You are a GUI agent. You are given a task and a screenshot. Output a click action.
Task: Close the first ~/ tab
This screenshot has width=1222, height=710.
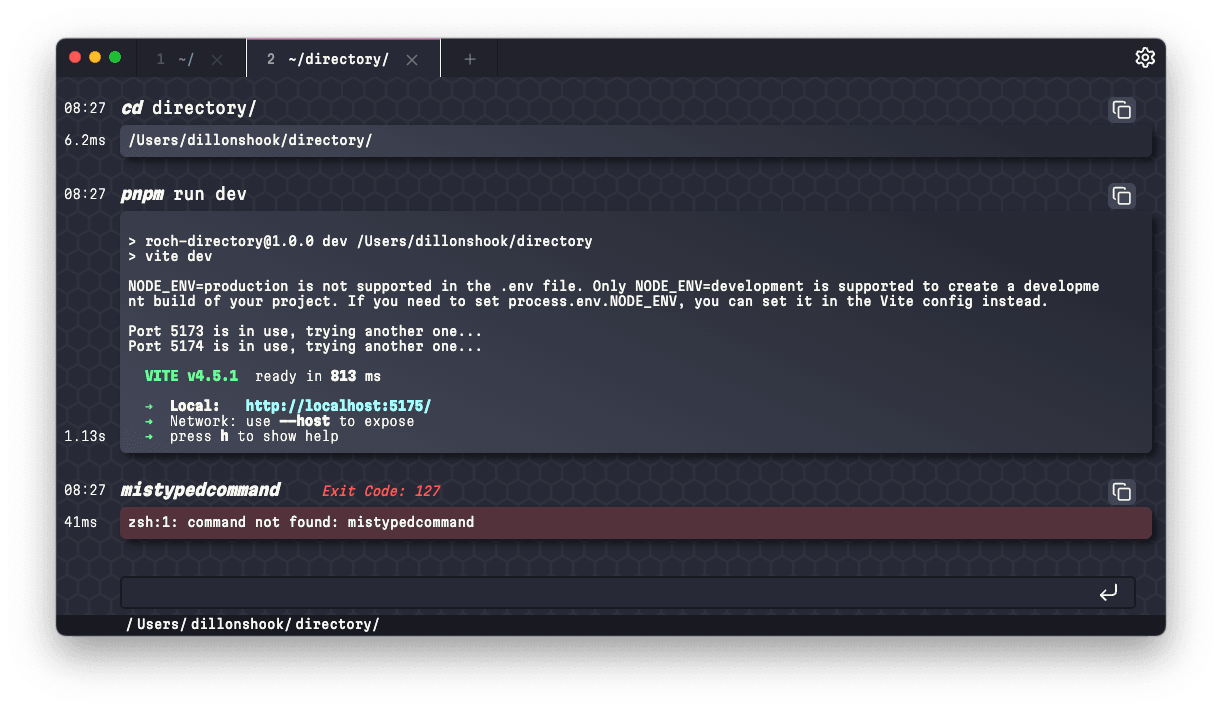[x=218, y=59]
